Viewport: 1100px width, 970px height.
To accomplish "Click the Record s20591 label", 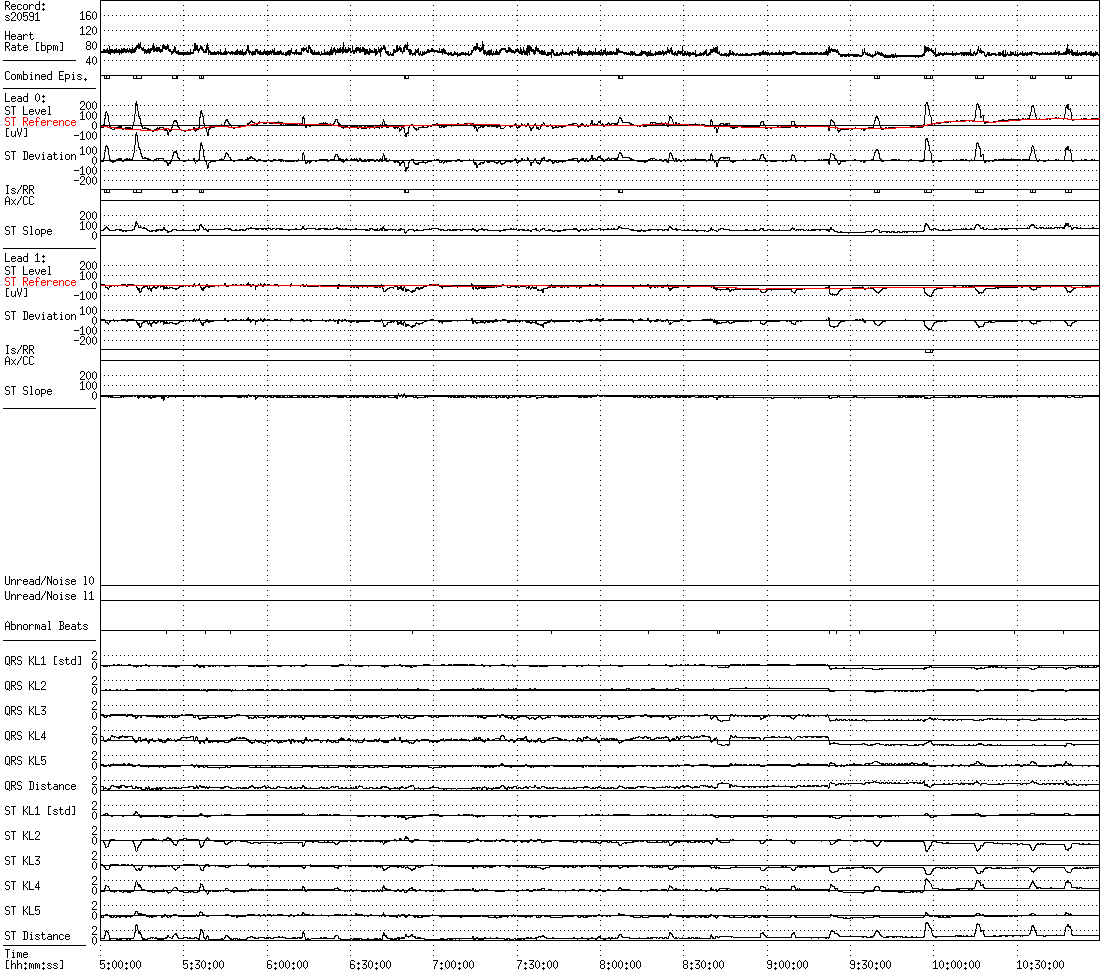I will [25, 12].
